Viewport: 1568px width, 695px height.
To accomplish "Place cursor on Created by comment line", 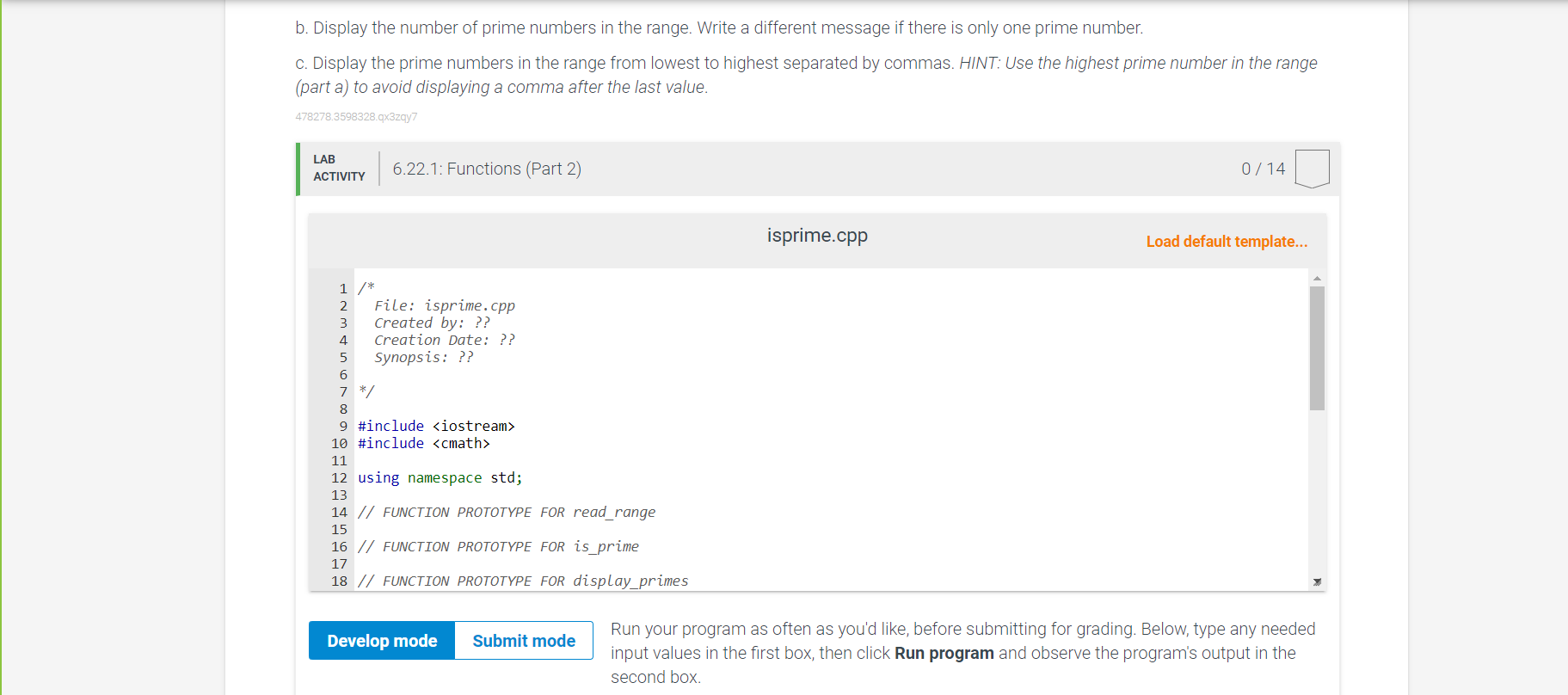I will (432, 323).
